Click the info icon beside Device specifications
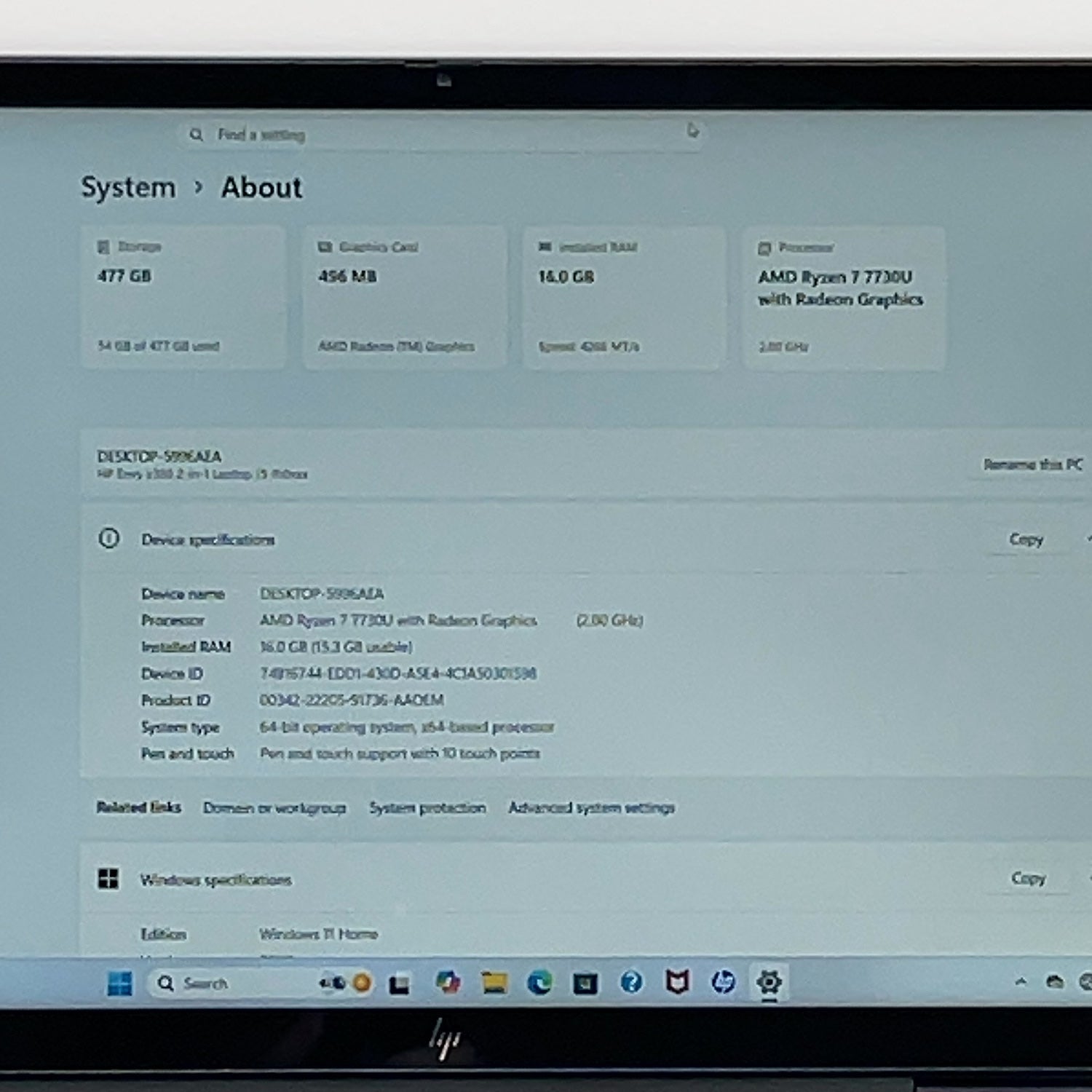The image size is (1092, 1092). tap(109, 539)
